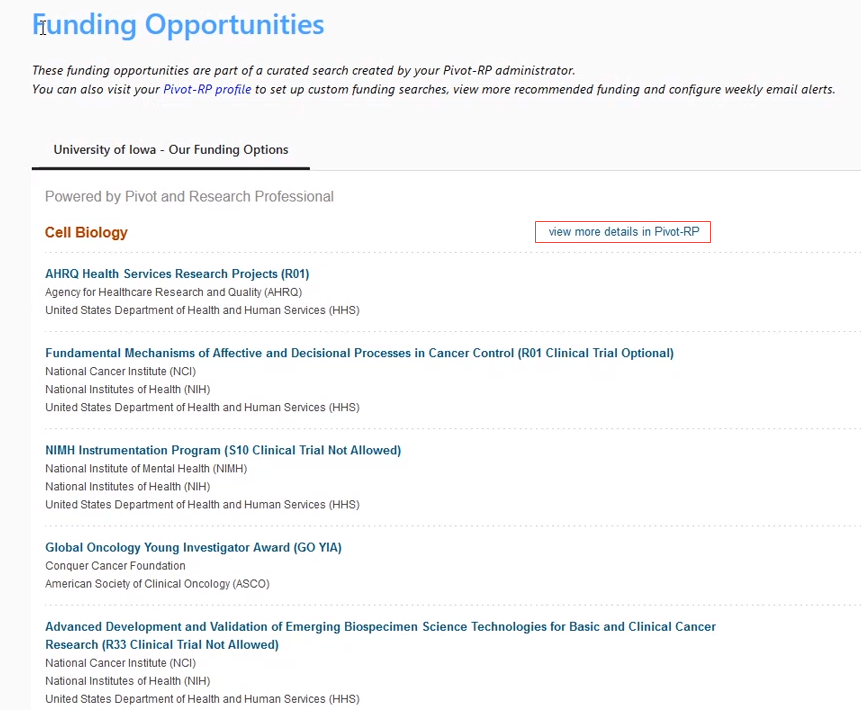Click Powered by Pivot and Research Professional text
The height and width of the screenshot is (710, 861).
point(189,197)
